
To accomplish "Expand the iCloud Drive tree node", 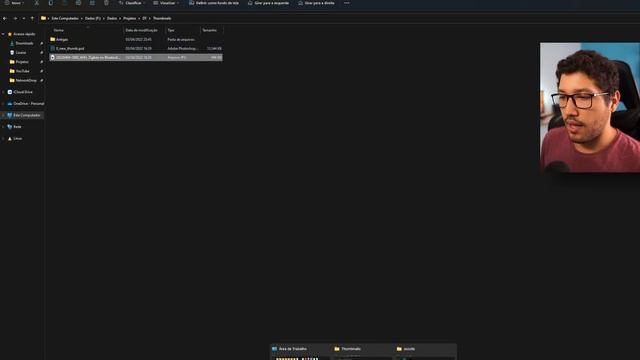I will [3, 92].
